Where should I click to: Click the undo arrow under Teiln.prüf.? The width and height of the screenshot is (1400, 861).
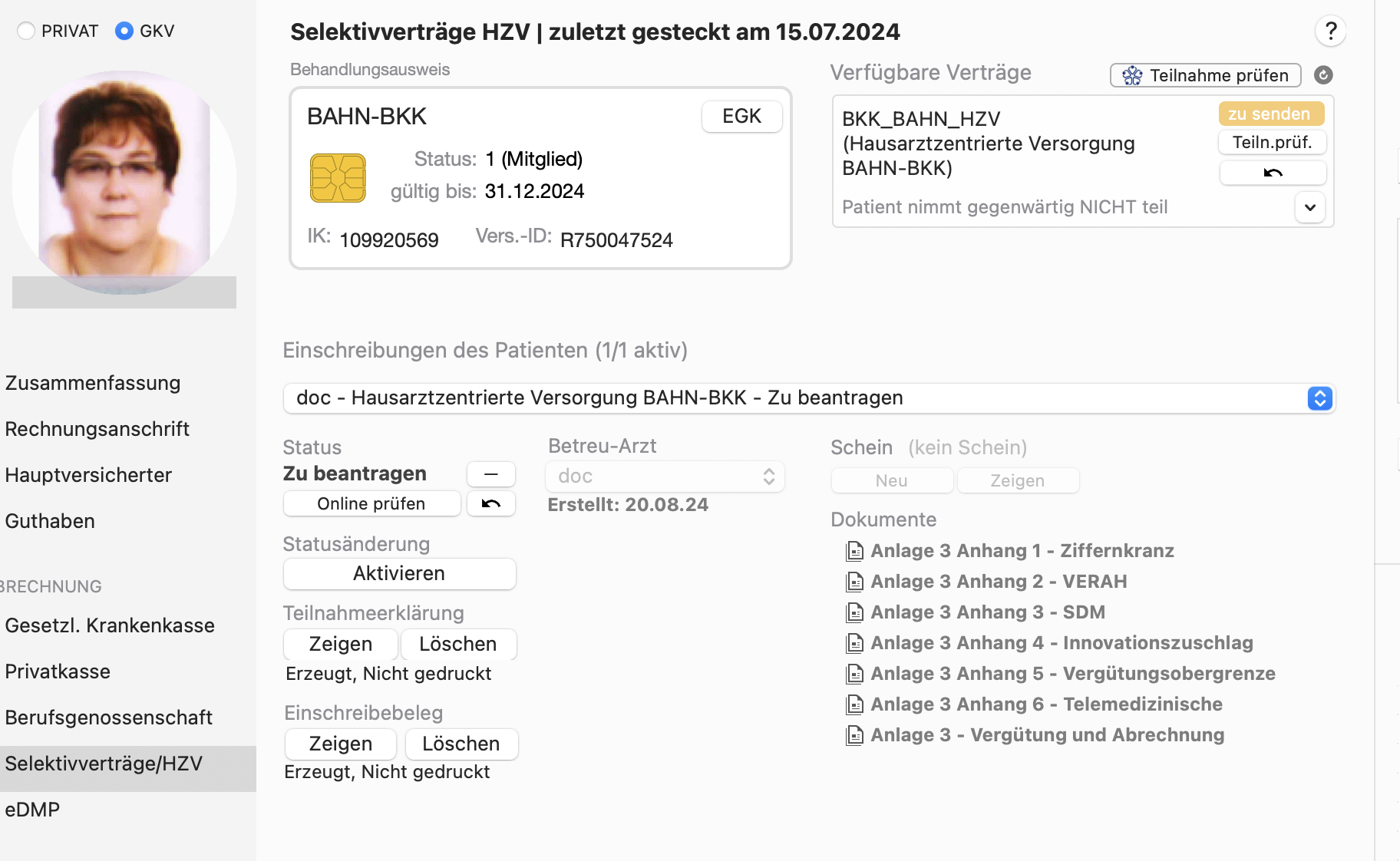click(1273, 173)
